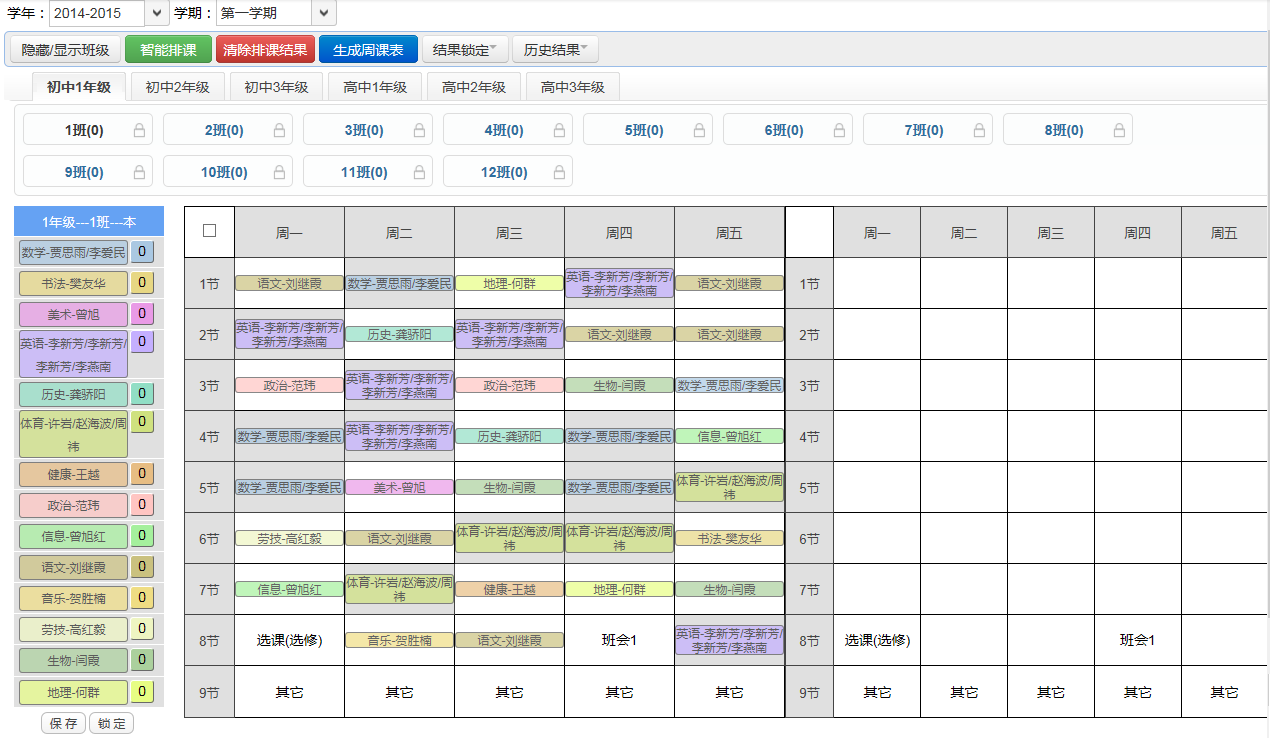Screen dimensions: 1270x745
Task: Select 音乐-贺胜楠 in the subject sidebar
Action: 73,598
